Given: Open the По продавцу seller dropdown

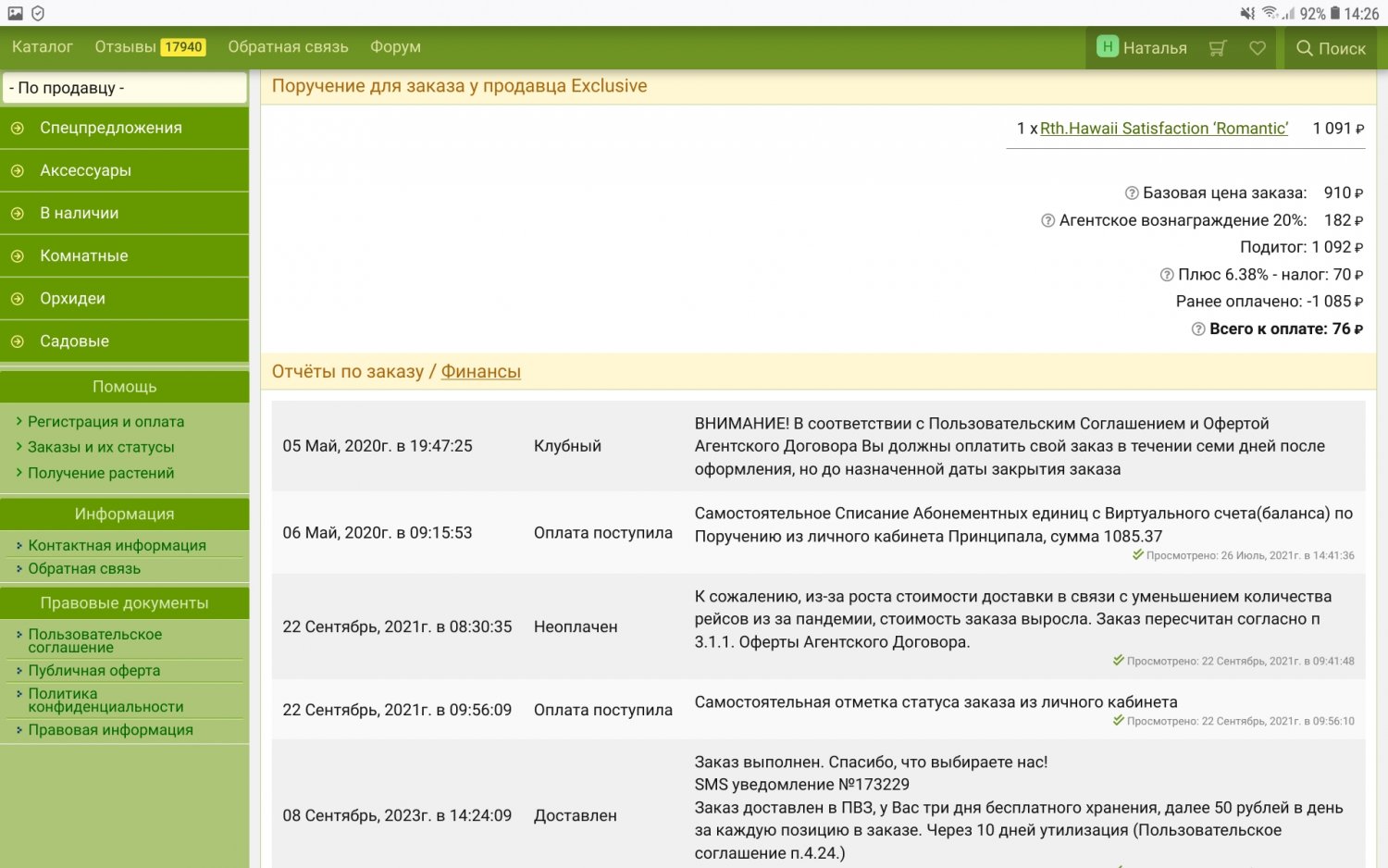Looking at the screenshot, I should pyautogui.click(x=125, y=88).
